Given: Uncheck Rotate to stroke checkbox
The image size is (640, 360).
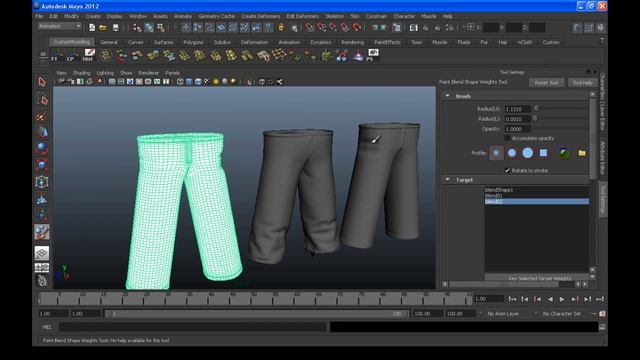Looking at the screenshot, I should point(507,171).
